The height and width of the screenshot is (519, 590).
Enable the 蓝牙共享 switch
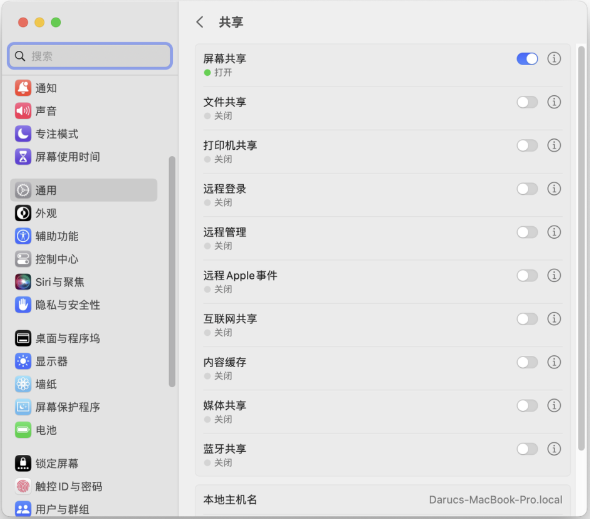tap(527, 449)
